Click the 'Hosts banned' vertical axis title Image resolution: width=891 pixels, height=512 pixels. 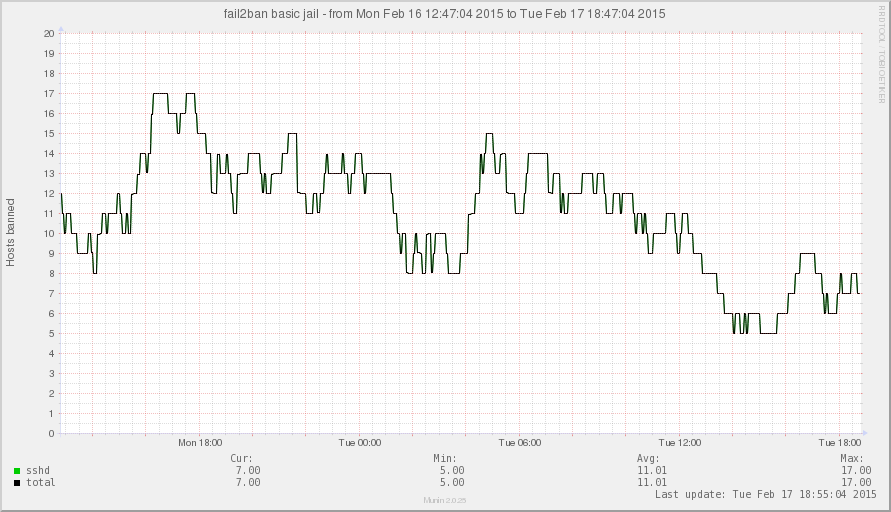[11, 232]
